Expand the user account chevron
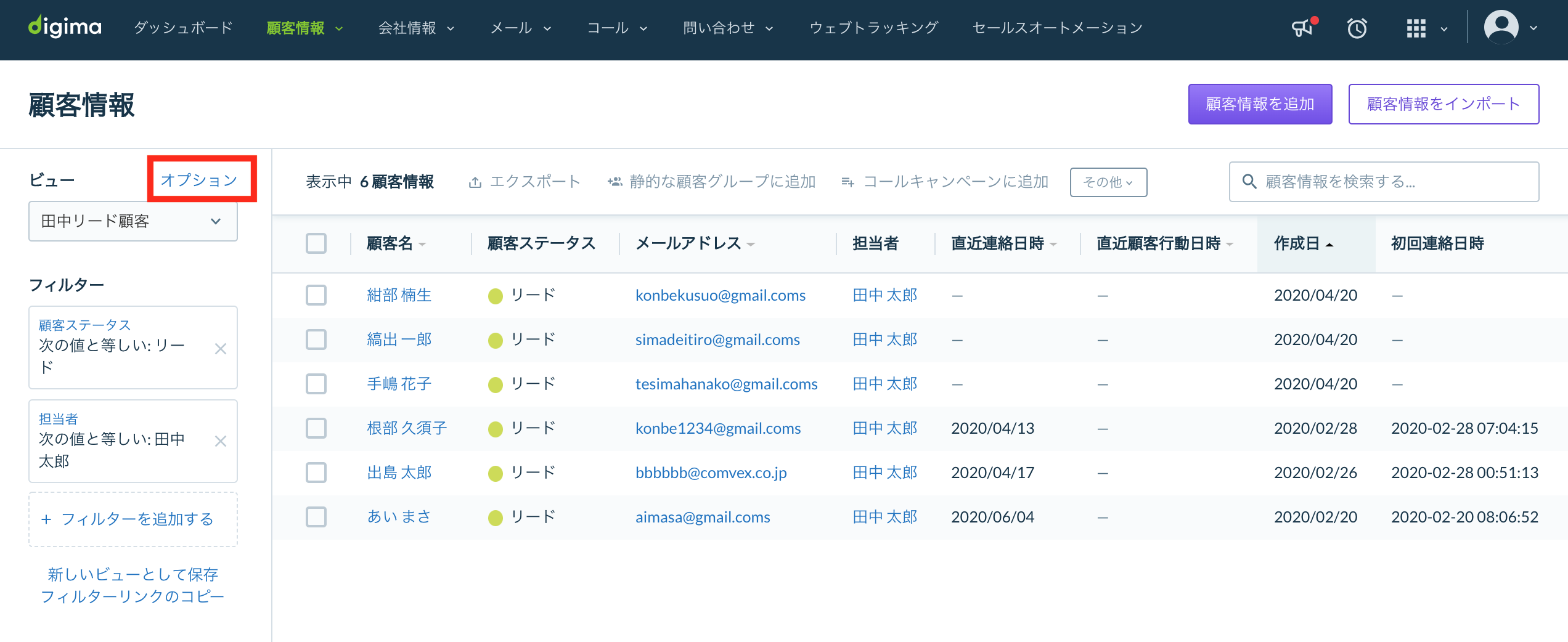1568x642 pixels. point(1533,28)
